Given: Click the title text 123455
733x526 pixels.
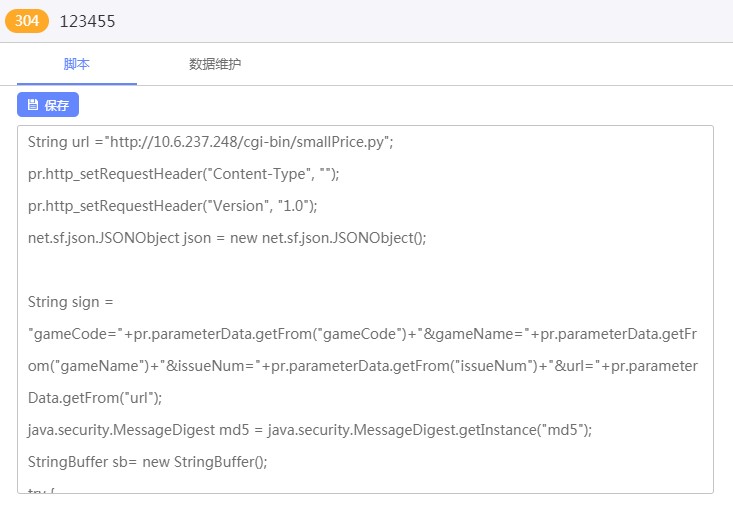Looking at the screenshot, I should 87,21.
